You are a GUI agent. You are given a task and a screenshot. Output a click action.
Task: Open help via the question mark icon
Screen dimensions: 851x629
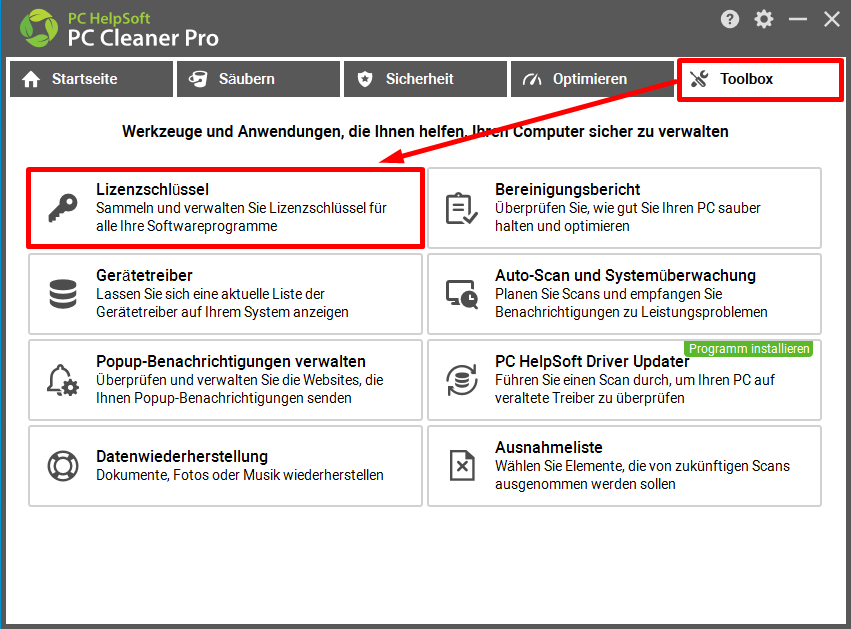(x=730, y=20)
